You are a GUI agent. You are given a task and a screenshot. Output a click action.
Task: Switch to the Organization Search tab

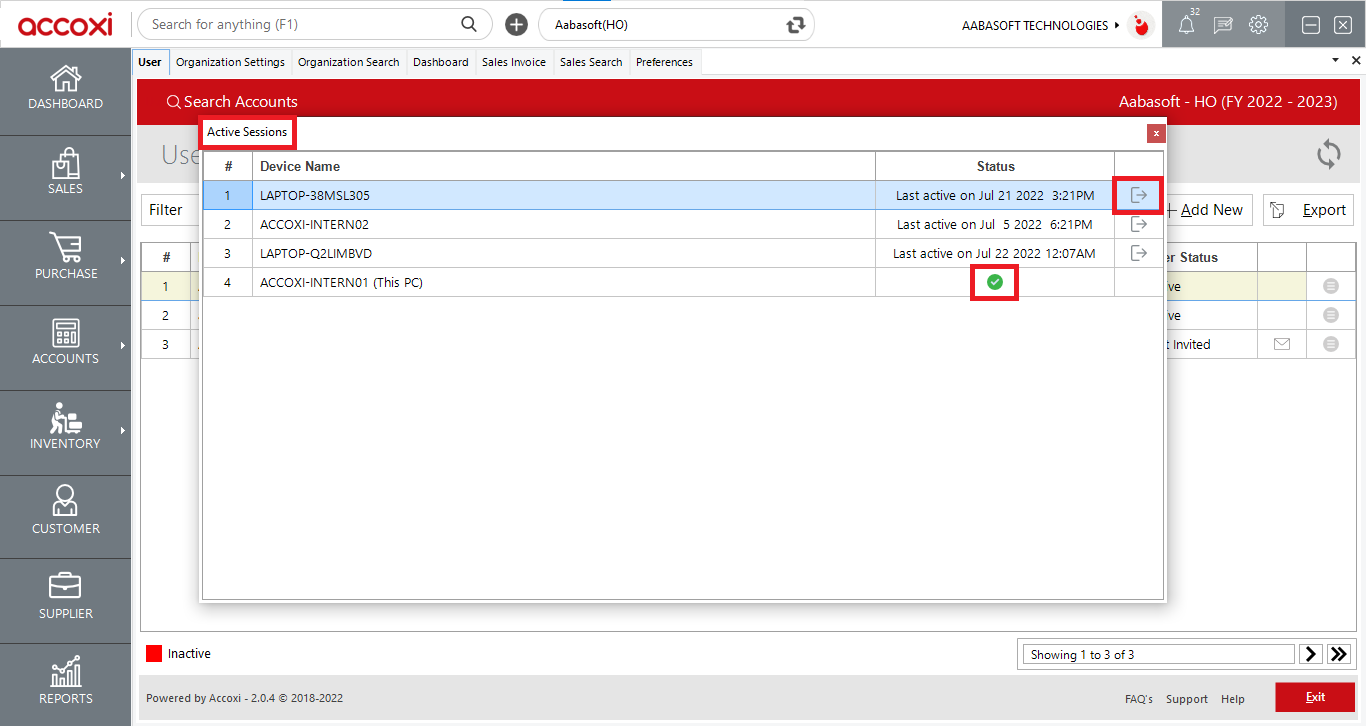[349, 62]
